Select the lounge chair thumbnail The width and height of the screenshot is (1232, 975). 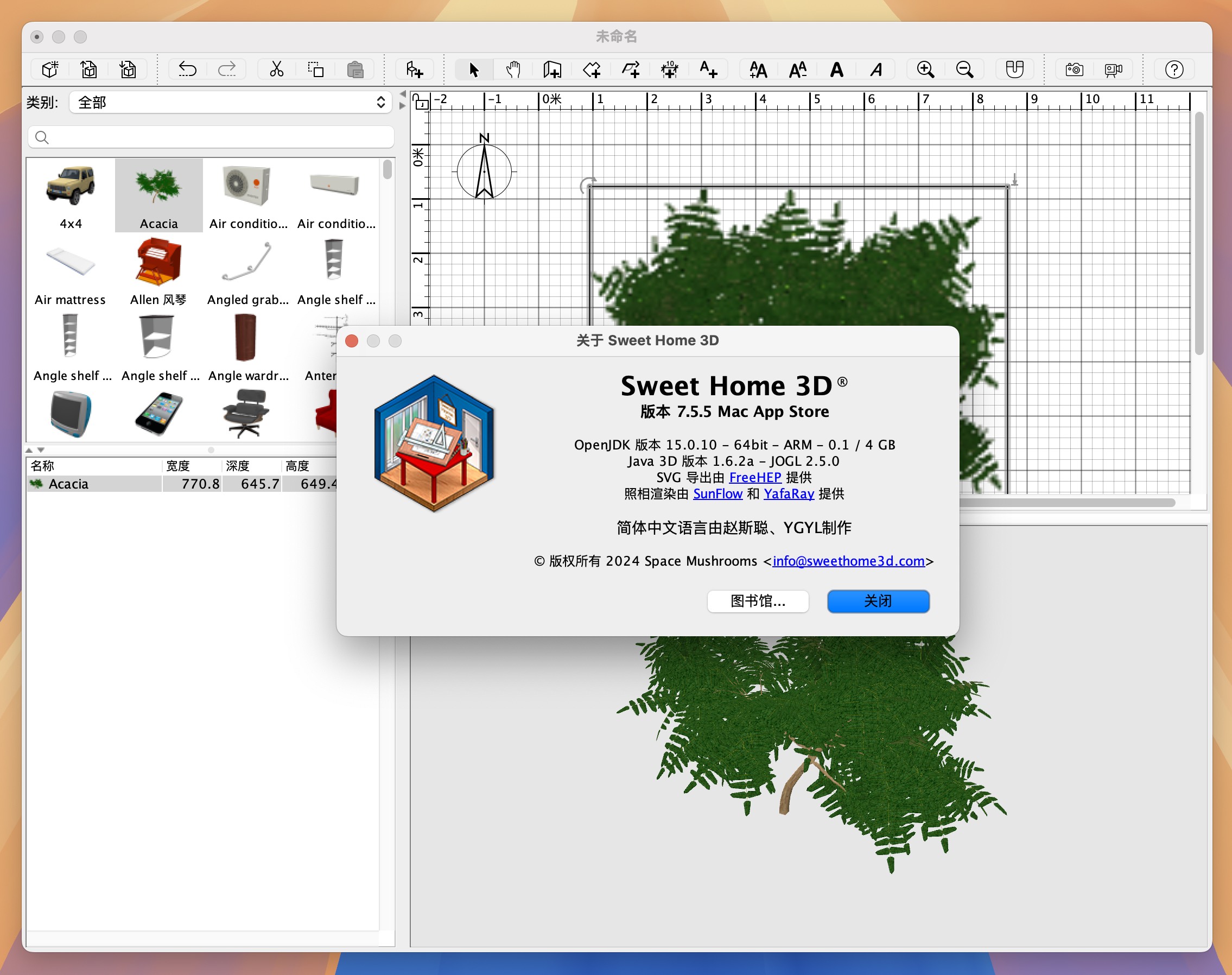click(x=245, y=413)
